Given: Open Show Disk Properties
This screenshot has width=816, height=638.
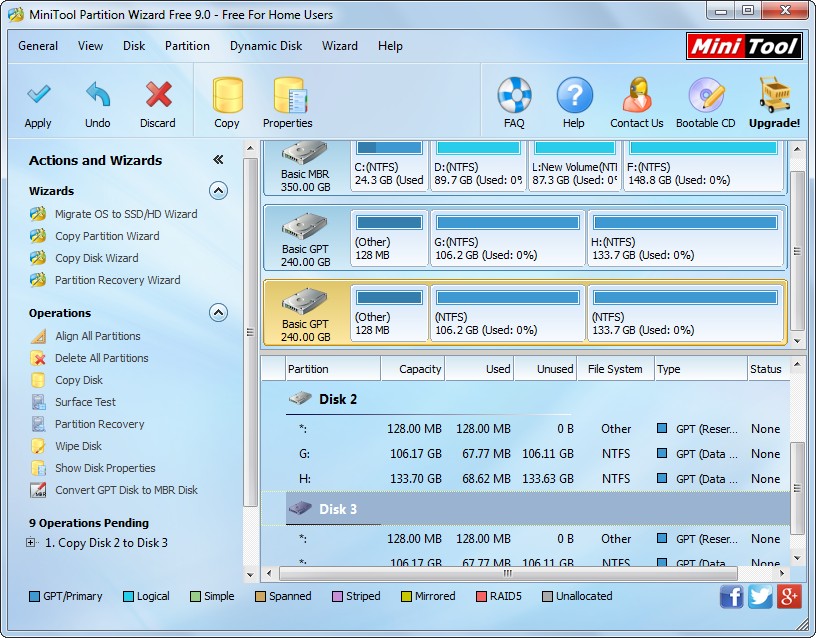Looking at the screenshot, I should [105, 468].
